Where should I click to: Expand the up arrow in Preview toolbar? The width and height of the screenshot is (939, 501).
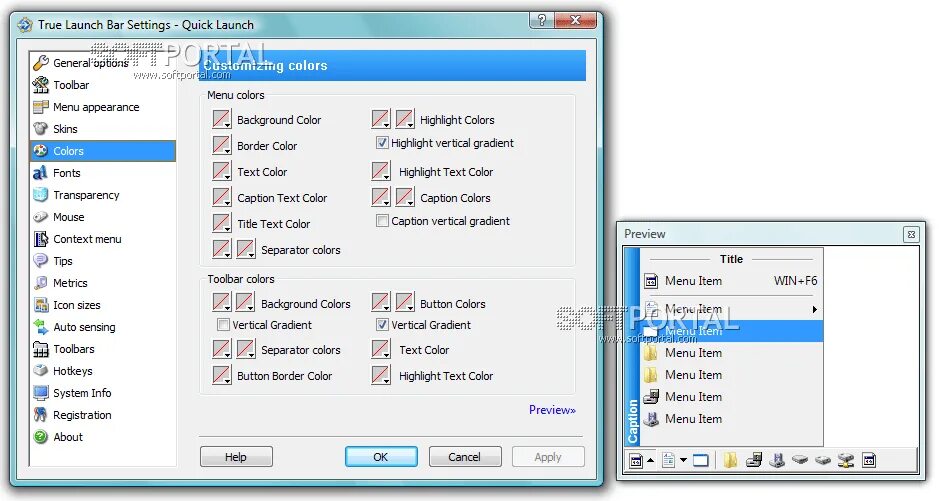pyautogui.click(x=650, y=460)
